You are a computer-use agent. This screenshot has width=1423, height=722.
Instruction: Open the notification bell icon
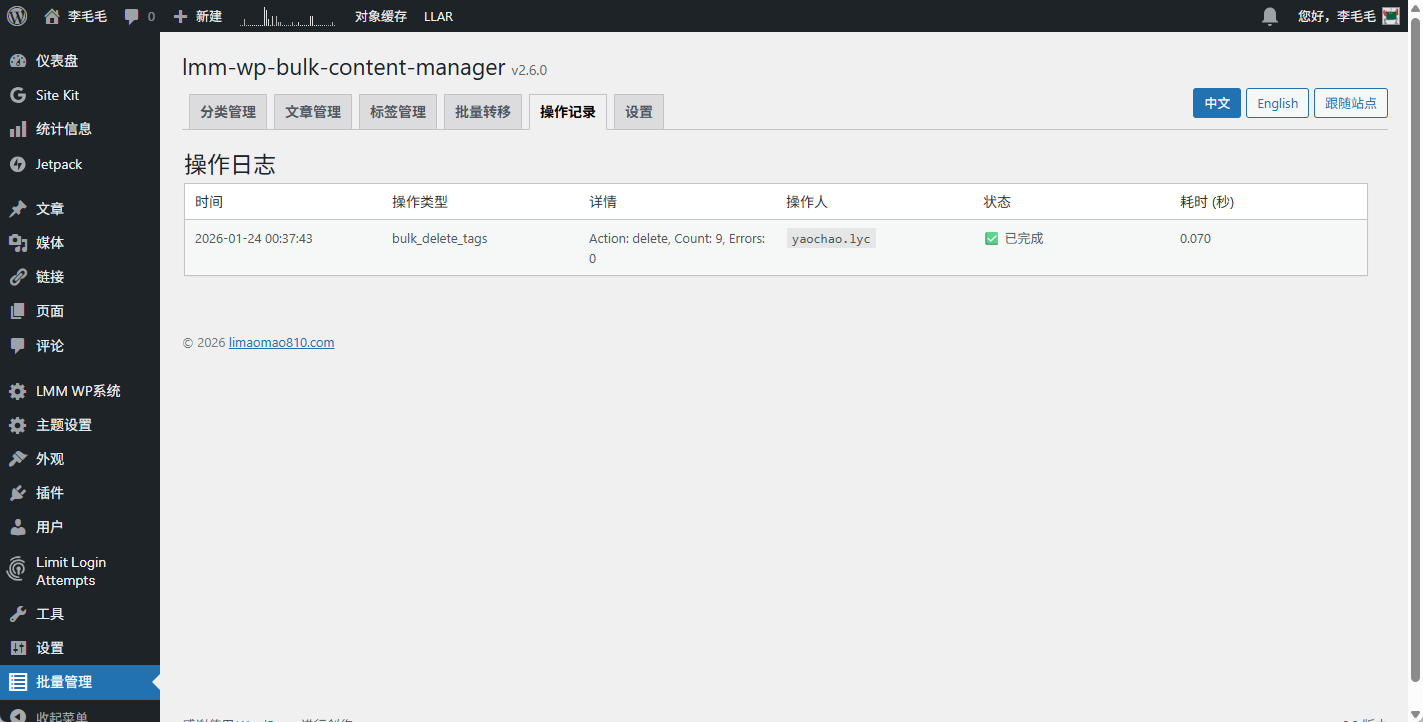1270,16
